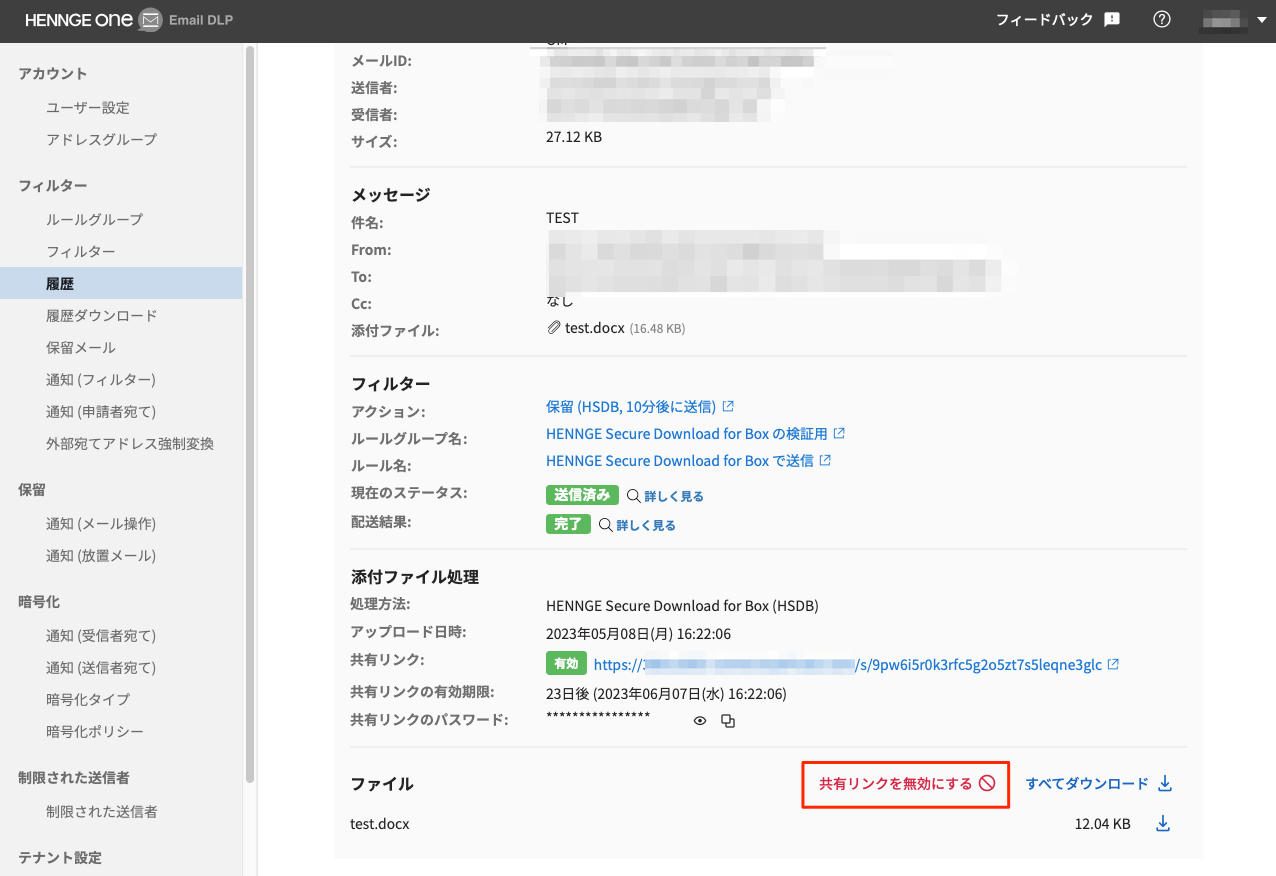Image resolution: width=1276 pixels, height=876 pixels.
Task: Click the subject value TEST
Action: click(562, 218)
